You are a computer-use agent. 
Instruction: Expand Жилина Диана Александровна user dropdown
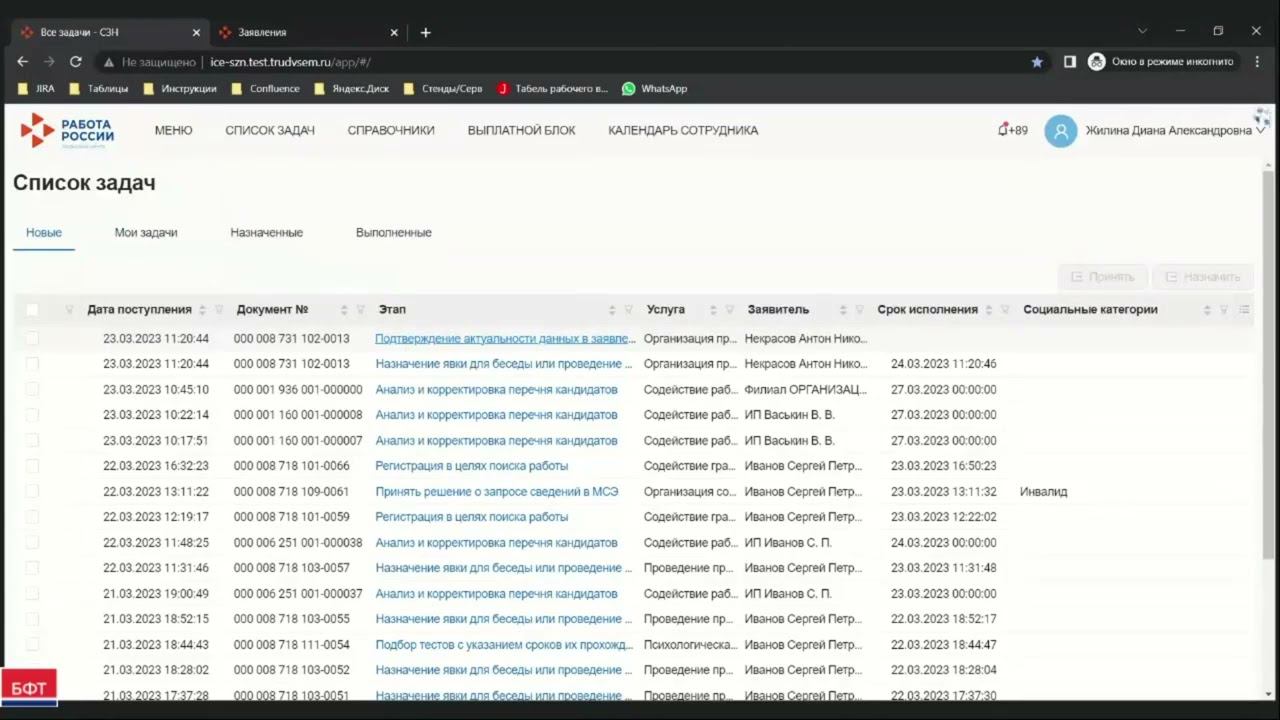click(x=1260, y=131)
